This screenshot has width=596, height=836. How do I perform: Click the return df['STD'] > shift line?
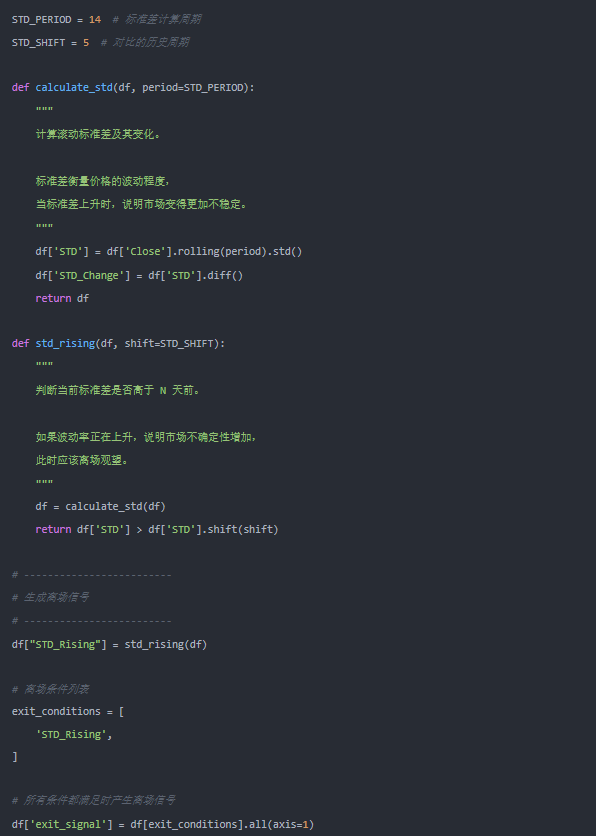click(x=157, y=529)
